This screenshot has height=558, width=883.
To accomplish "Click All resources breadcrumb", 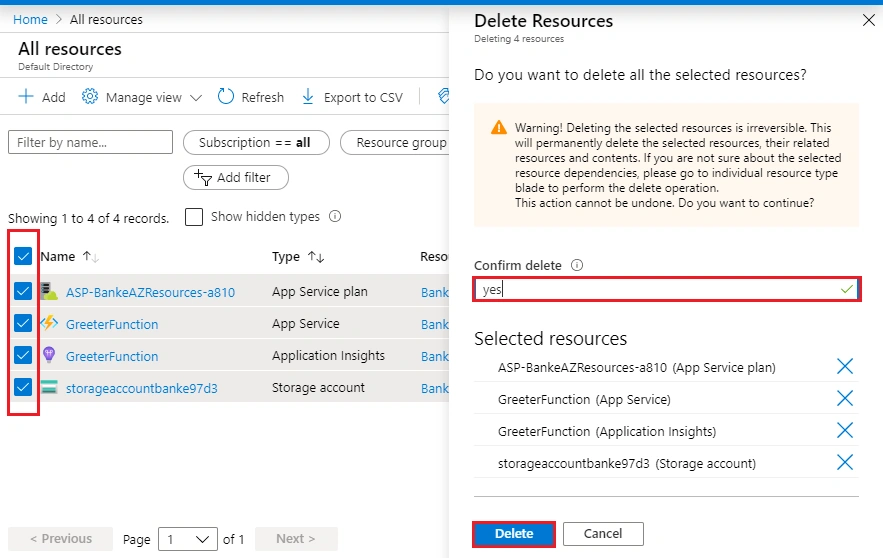I will (x=106, y=20).
